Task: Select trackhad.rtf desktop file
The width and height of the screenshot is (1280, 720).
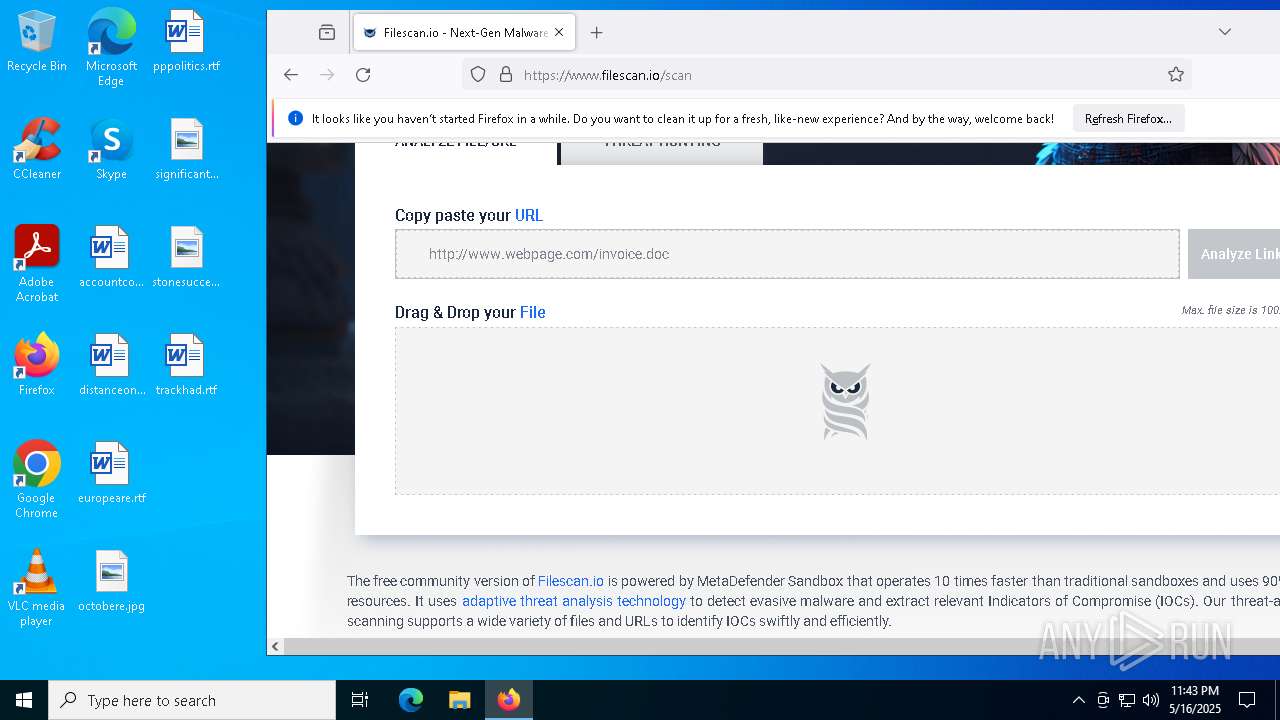Action: (x=186, y=366)
